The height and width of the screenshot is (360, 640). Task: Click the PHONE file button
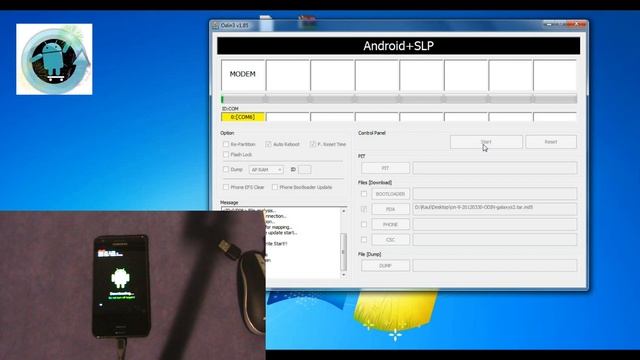coord(391,224)
